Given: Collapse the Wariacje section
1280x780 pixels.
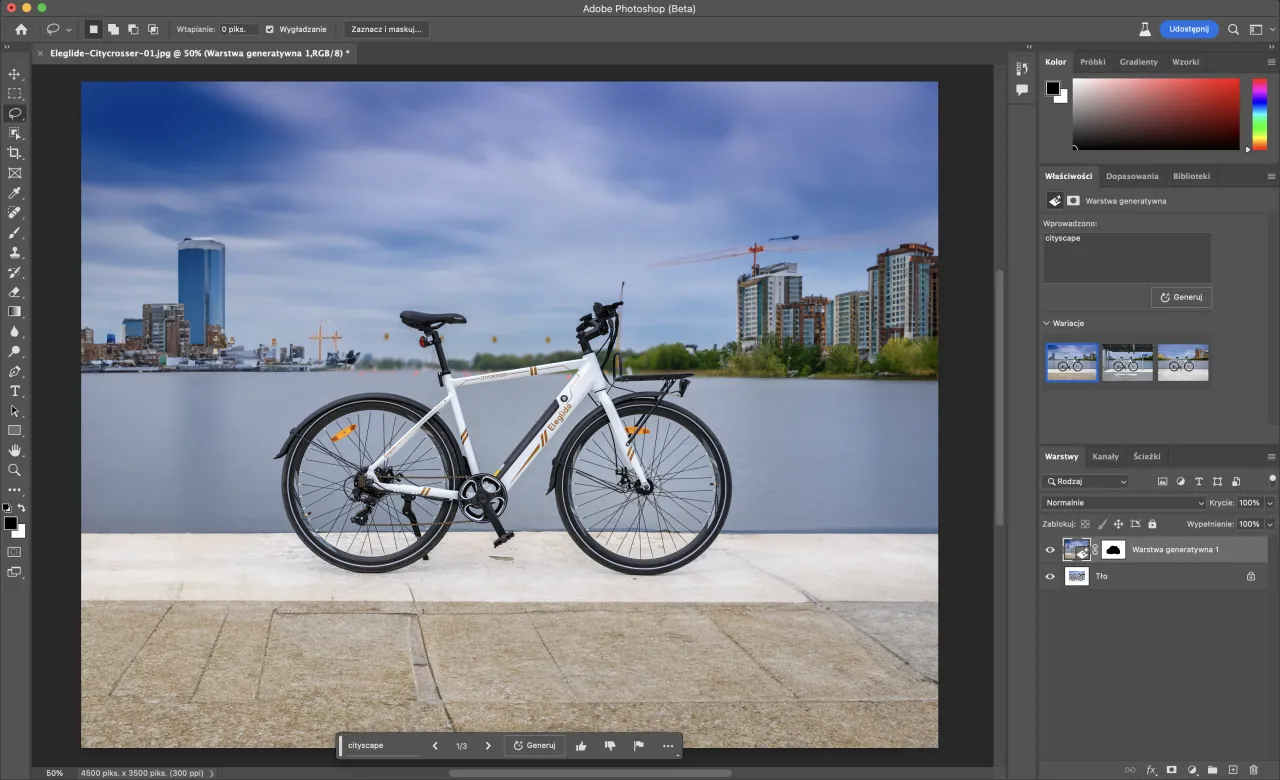Looking at the screenshot, I should point(1047,322).
